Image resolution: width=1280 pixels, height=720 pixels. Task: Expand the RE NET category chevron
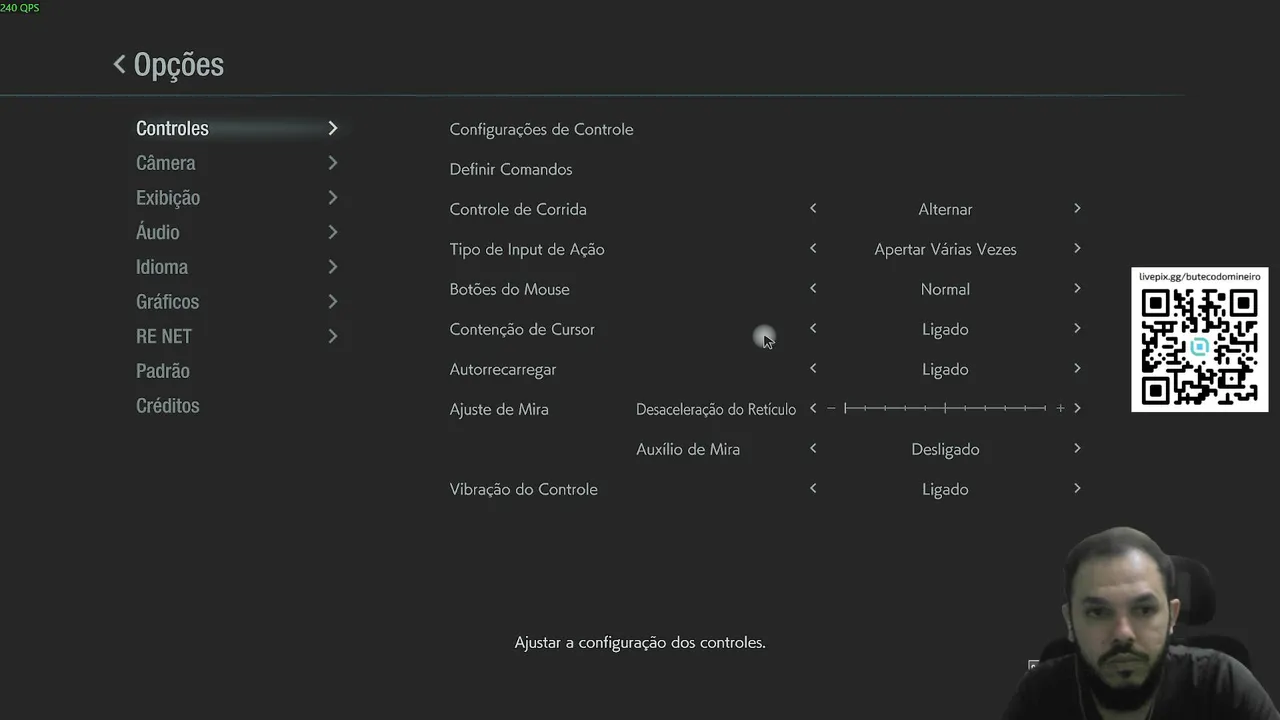(x=333, y=336)
